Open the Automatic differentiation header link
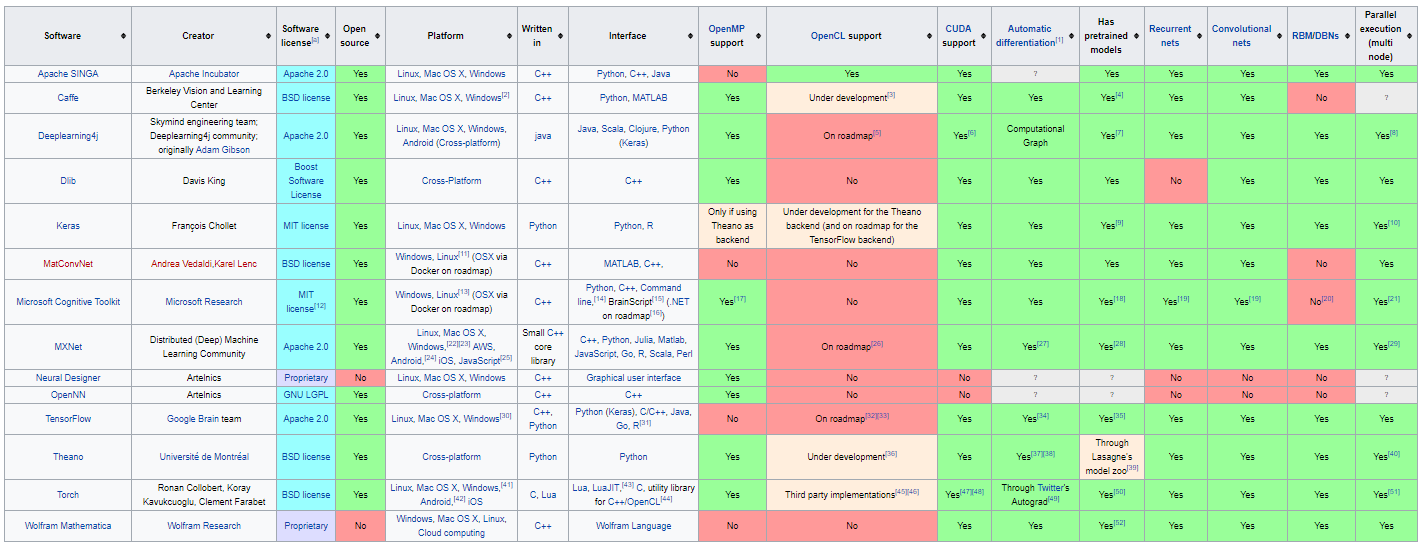1428x549 pixels. point(1030,36)
